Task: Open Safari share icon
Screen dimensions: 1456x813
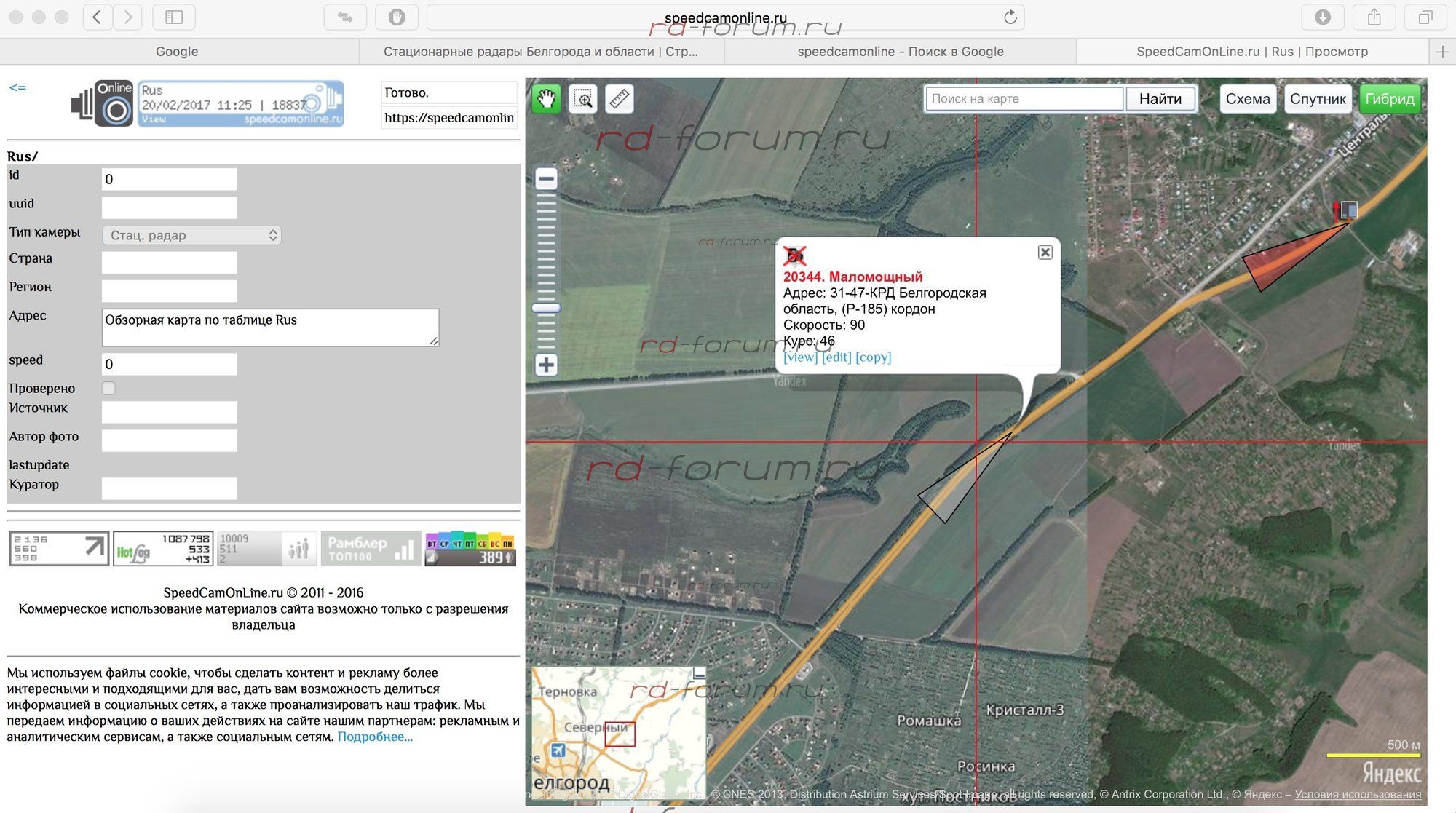Action: (x=1374, y=17)
